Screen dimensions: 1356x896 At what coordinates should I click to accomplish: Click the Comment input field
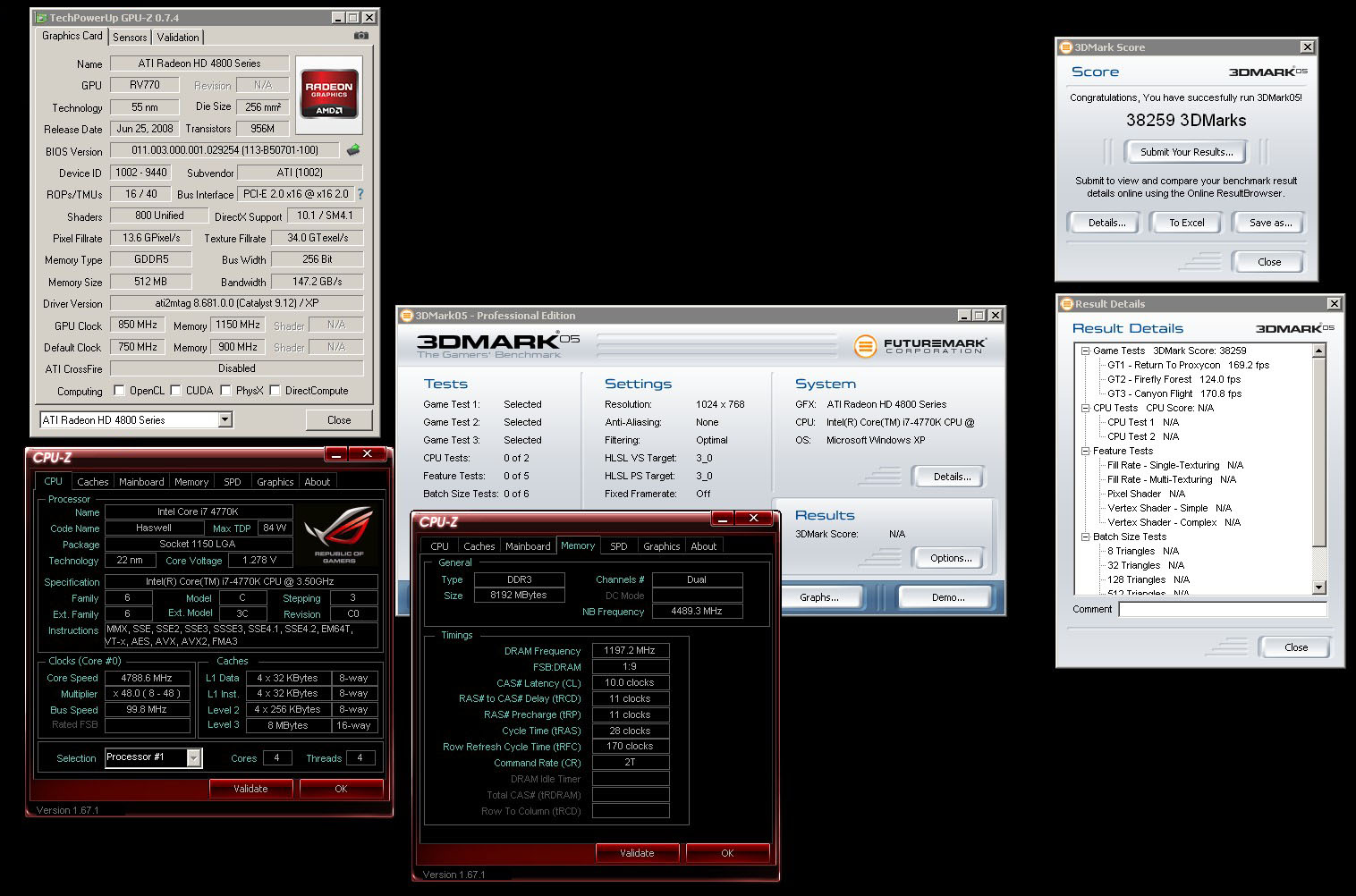tap(1223, 610)
